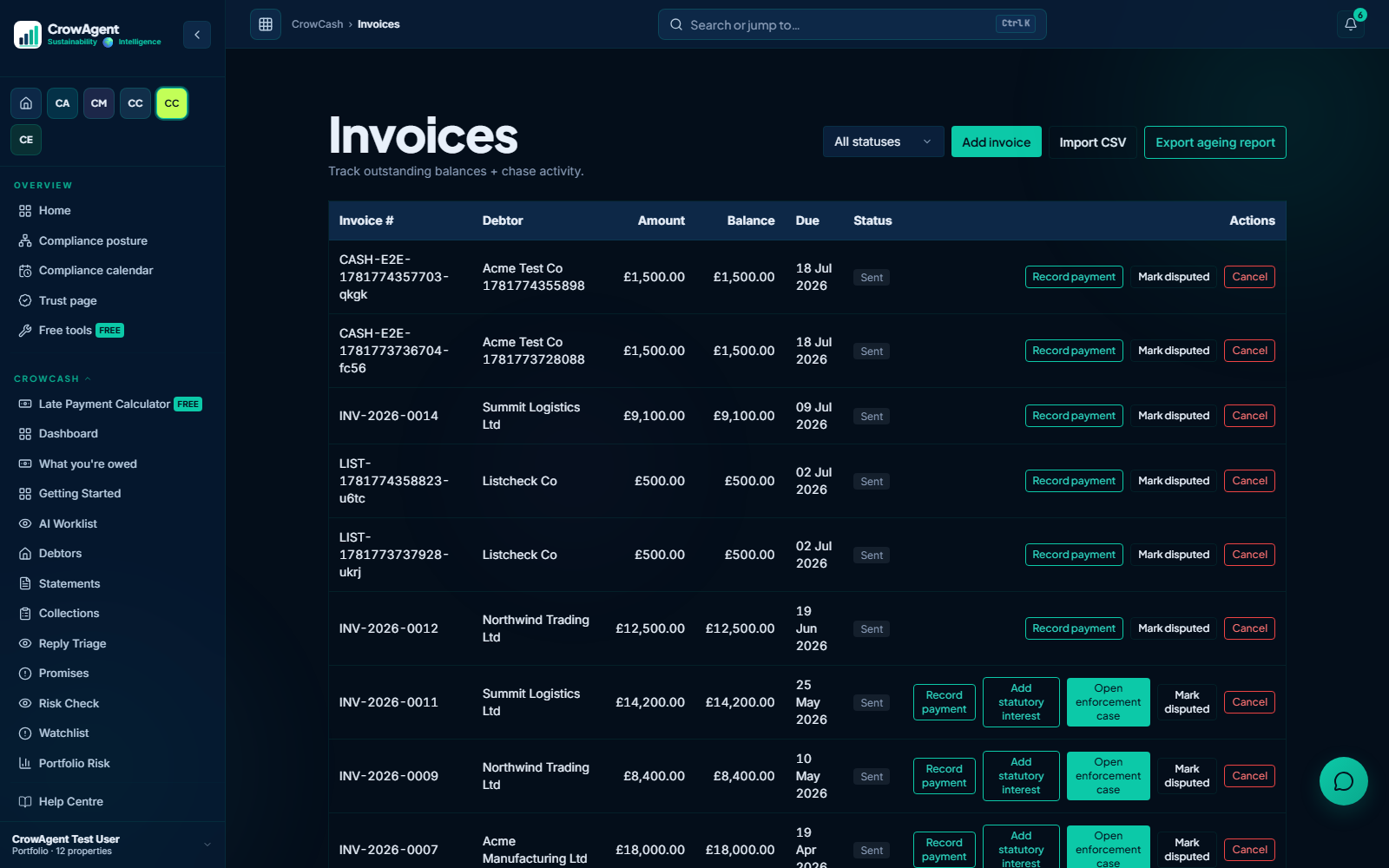
Task: Expand the CrowAgent Test User menu
Action: [x=112, y=845]
